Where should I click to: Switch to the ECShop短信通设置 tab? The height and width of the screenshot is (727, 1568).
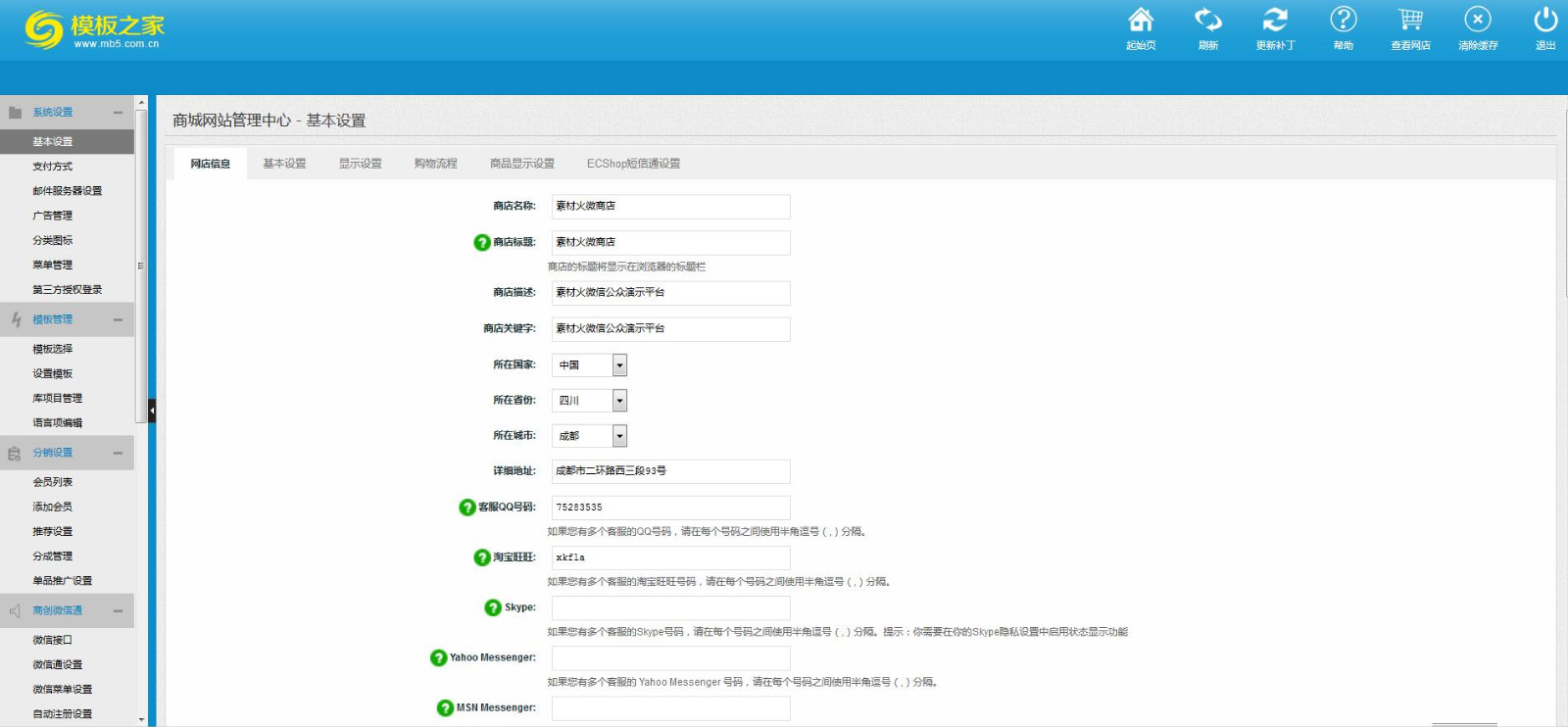633,164
